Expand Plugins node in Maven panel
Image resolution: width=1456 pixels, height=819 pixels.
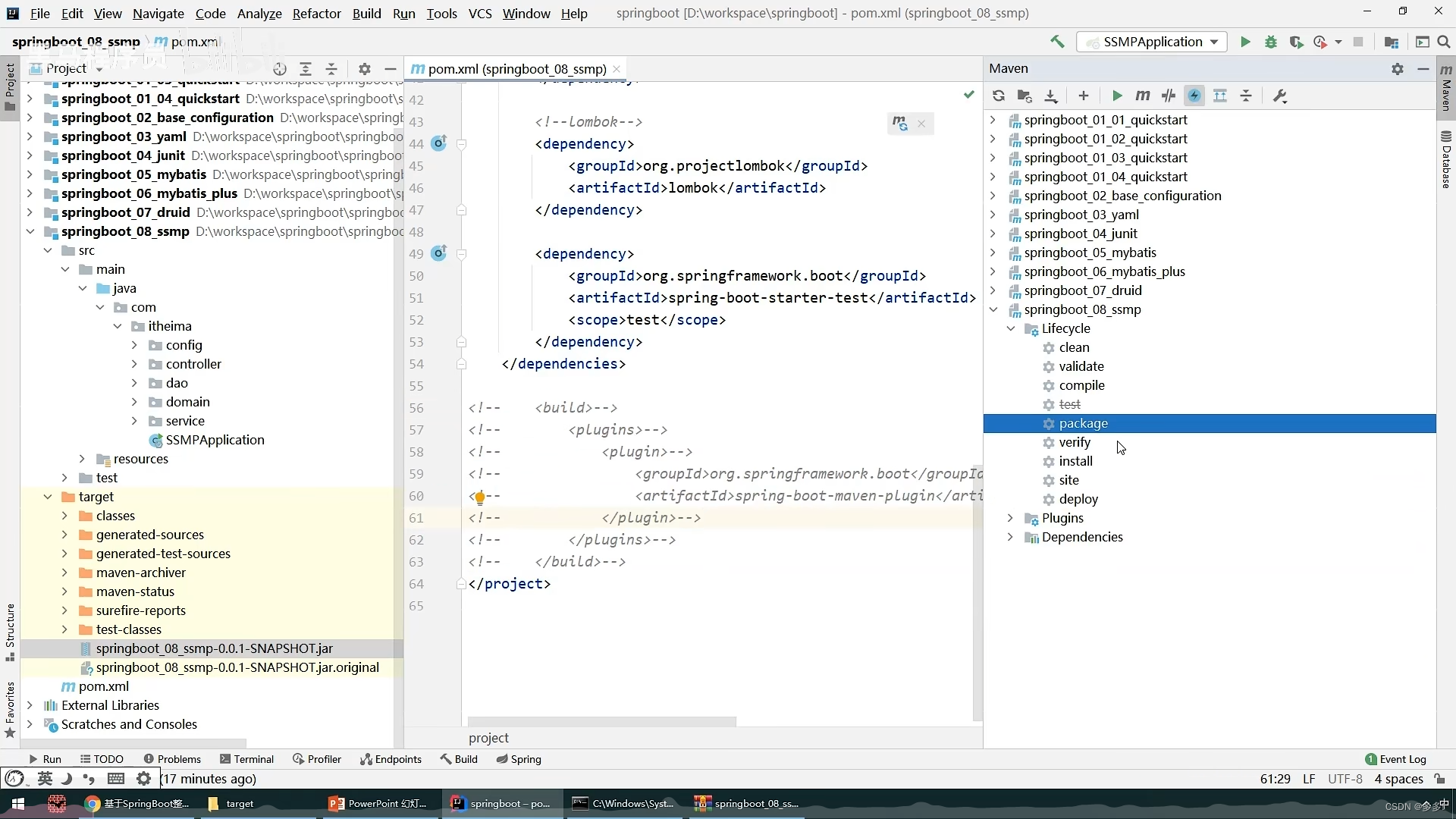[x=1010, y=518]
